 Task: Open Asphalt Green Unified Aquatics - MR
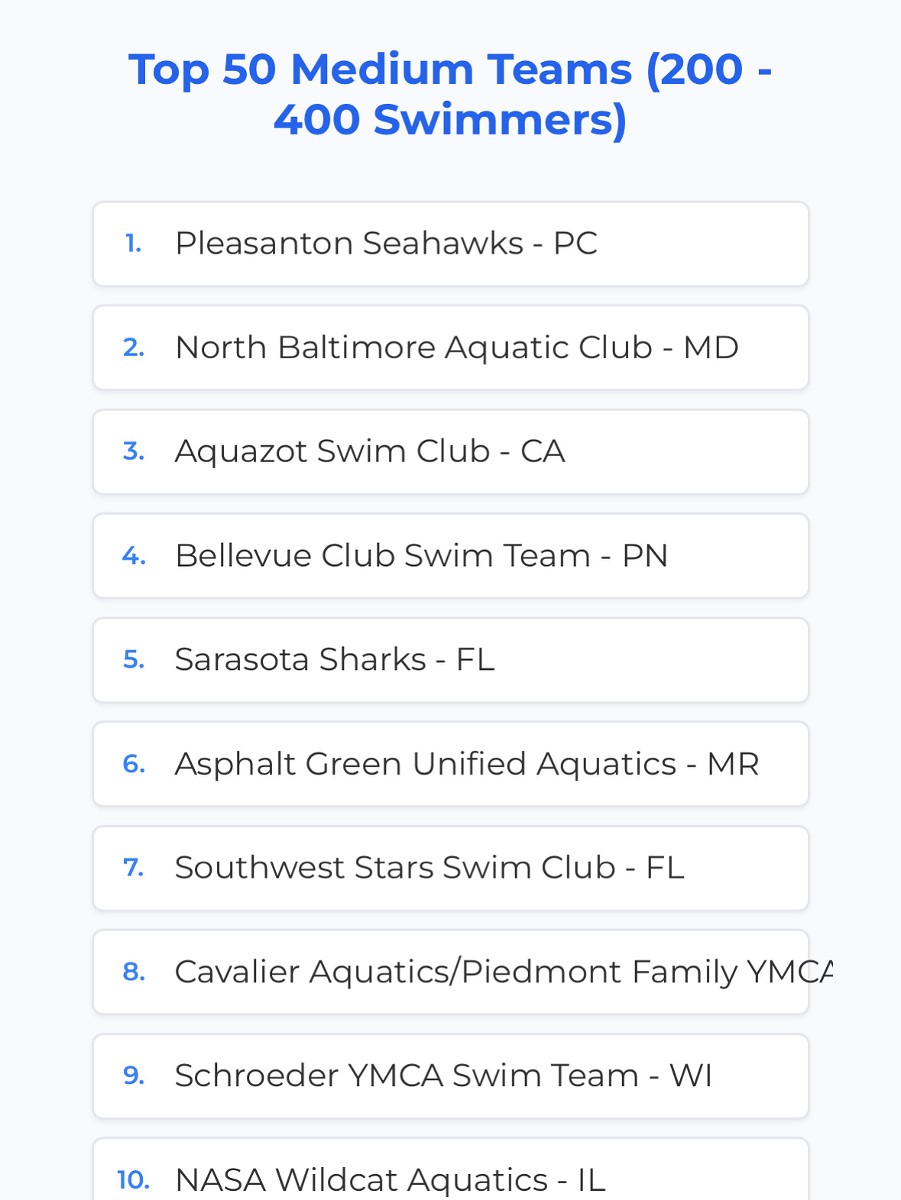(467, 764)
